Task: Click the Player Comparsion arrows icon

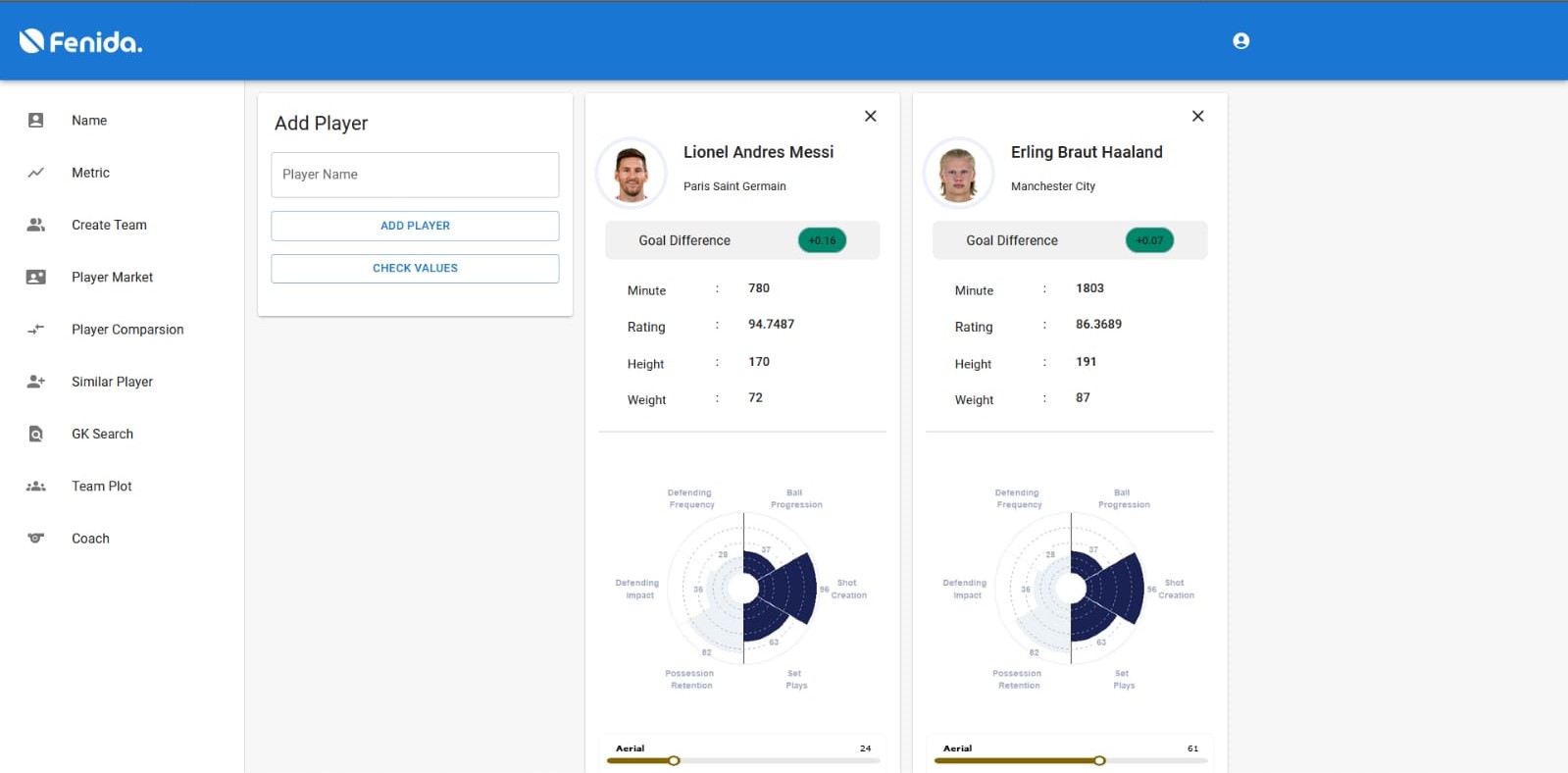Action: click(x=36, y=330)
